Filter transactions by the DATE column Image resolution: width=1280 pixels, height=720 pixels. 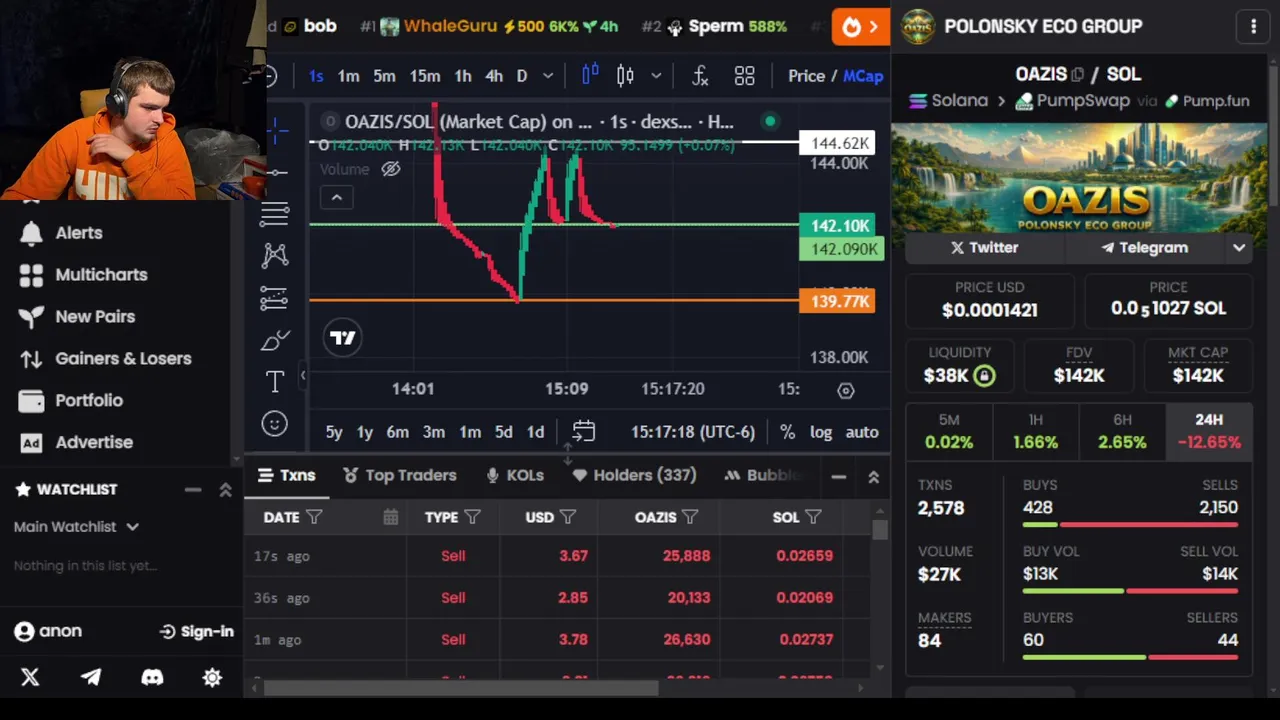(x=314, y=517)
